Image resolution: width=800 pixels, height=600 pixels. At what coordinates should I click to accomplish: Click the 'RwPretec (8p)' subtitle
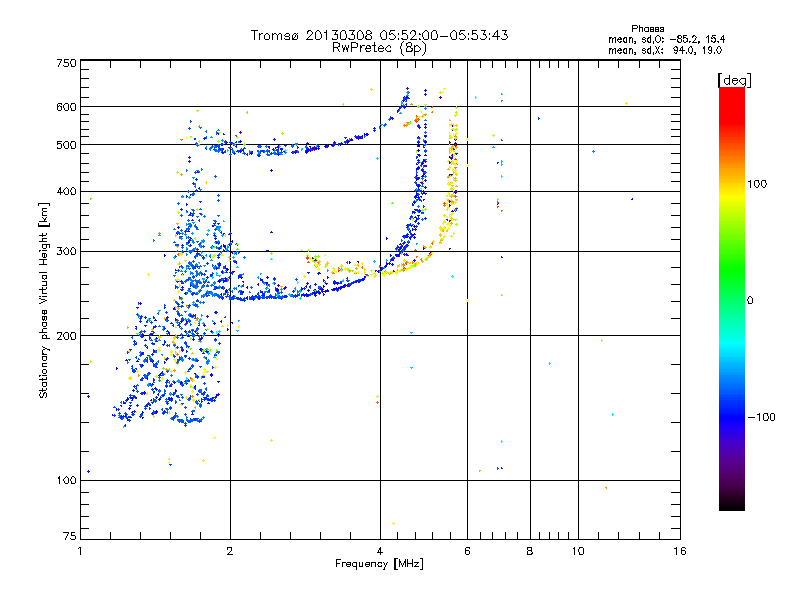click(379, 48)
